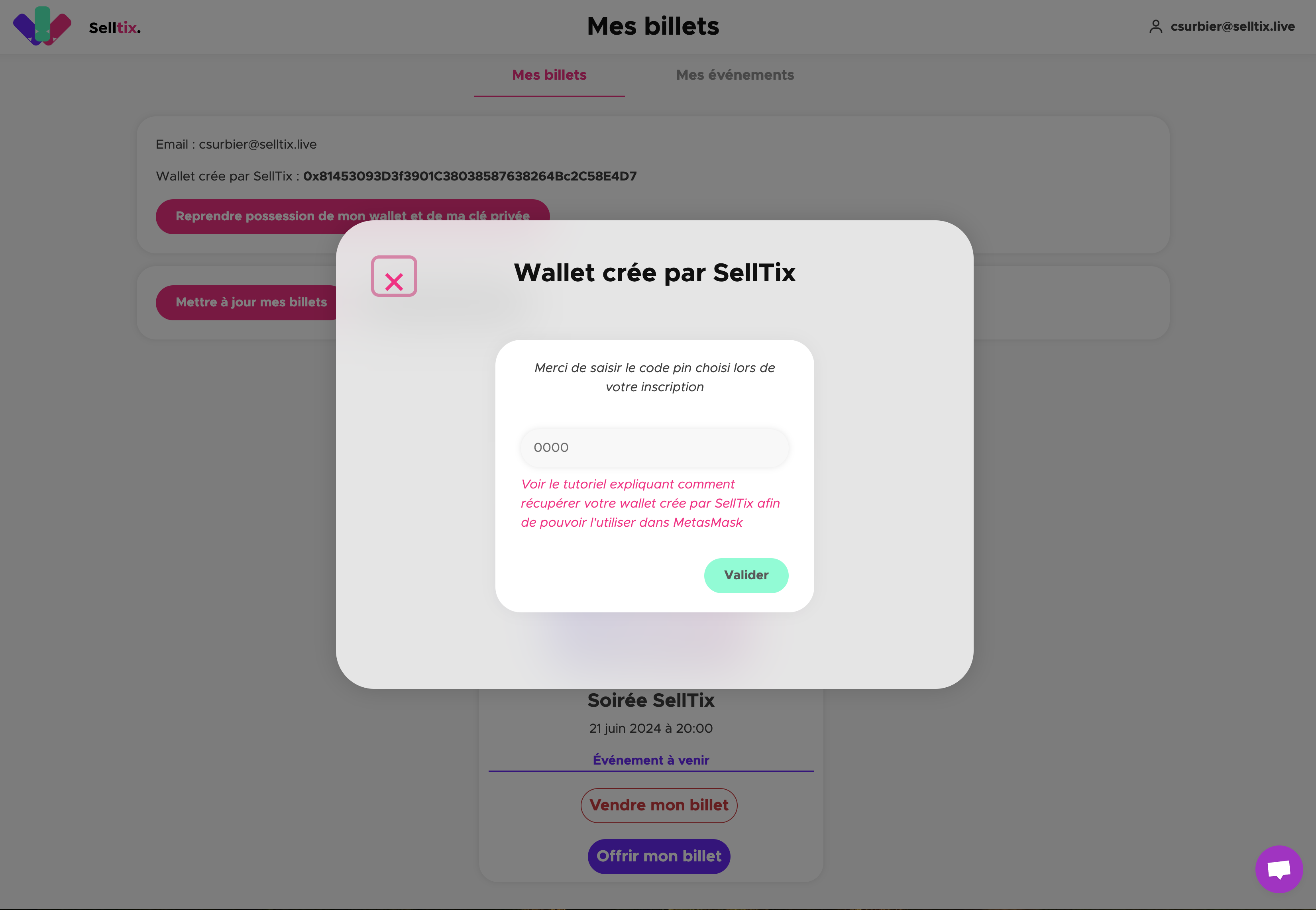Viewport: 1316px width, 910px height.
Task: Click the Soirée SellTix event title
Action: tap(650, 700)
